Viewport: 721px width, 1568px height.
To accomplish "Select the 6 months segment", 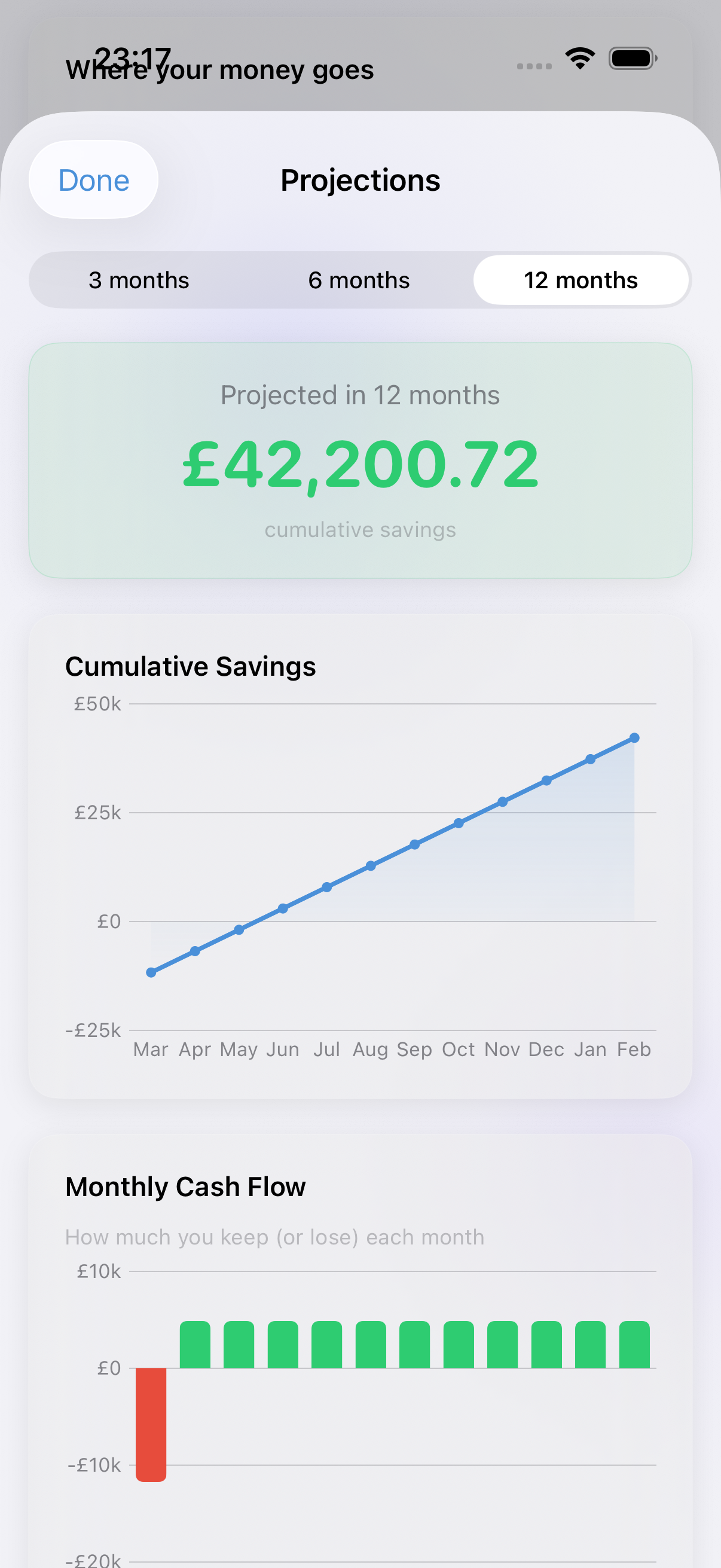I will click(x=359, y=280).
